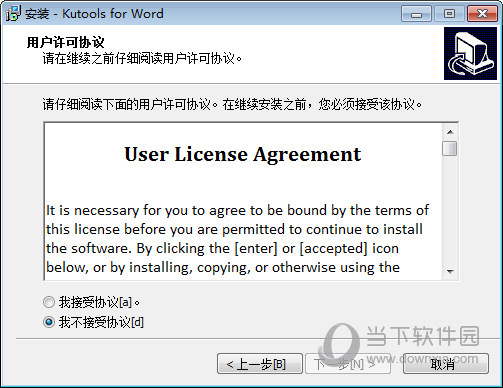The image size is (503, 388).
Task: Select 我不接受协议 radio button
Action: click(49, 322)
